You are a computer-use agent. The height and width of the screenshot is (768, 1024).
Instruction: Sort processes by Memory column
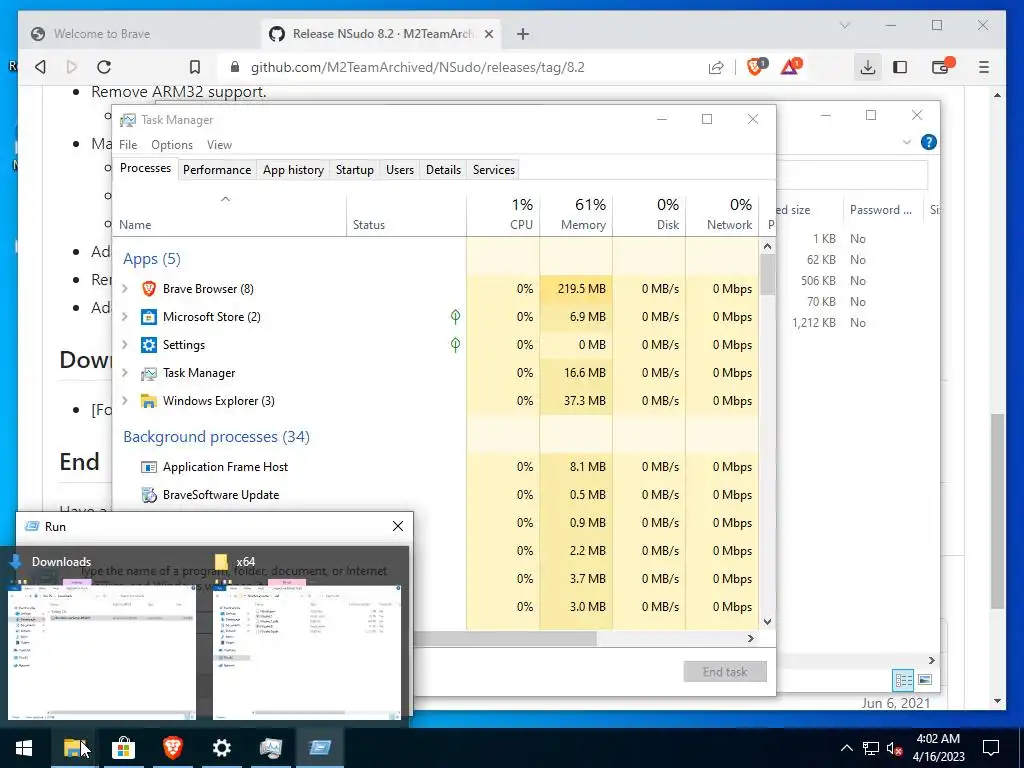[576, 214]
